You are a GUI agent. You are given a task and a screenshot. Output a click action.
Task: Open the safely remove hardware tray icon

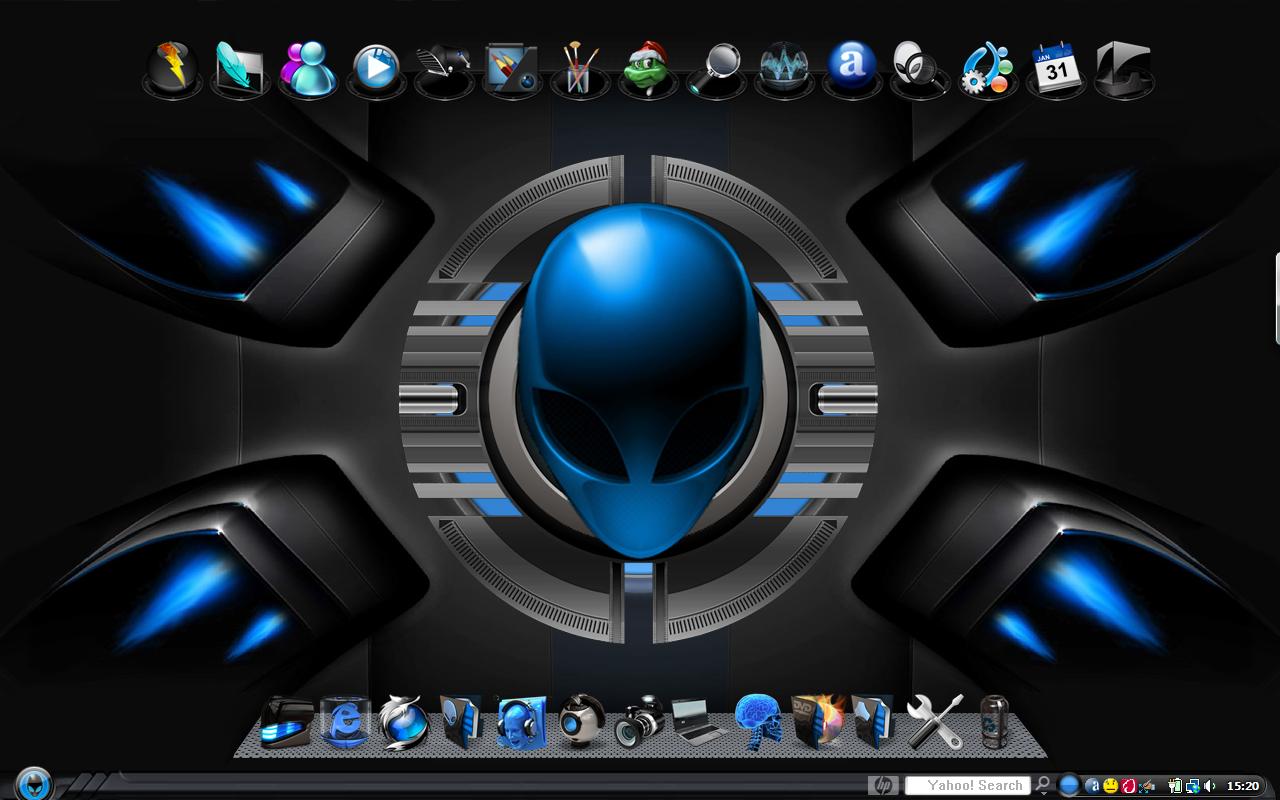point(1147,786)
